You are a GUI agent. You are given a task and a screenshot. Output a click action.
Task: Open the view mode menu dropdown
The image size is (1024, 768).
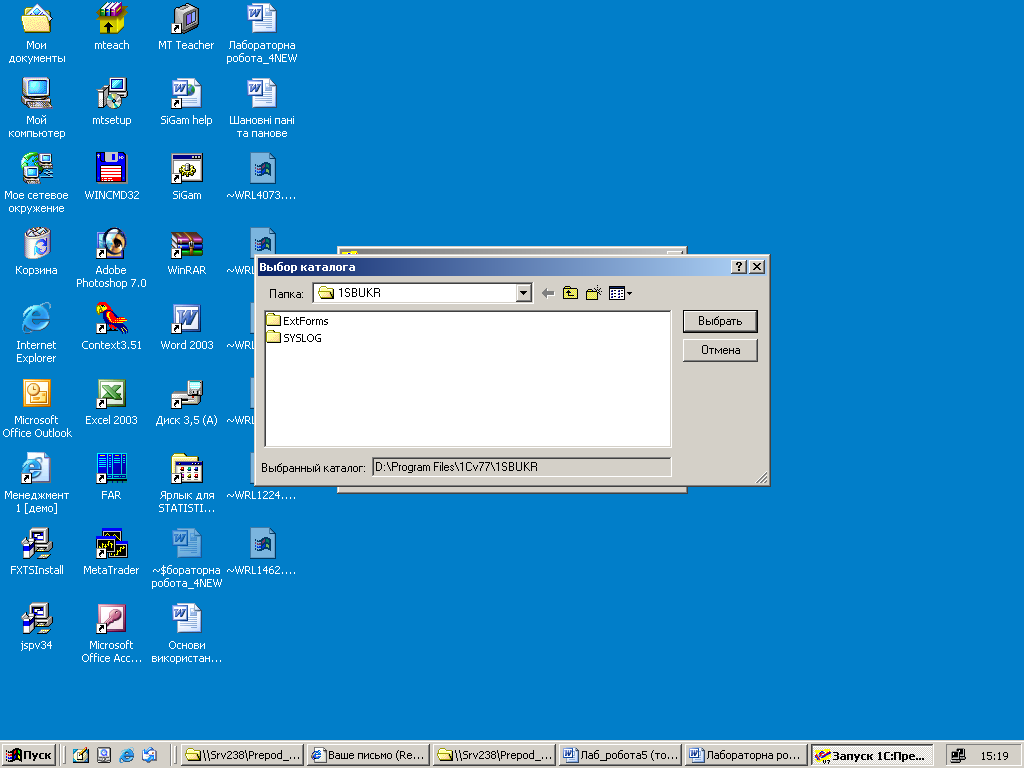coord(620,293)
